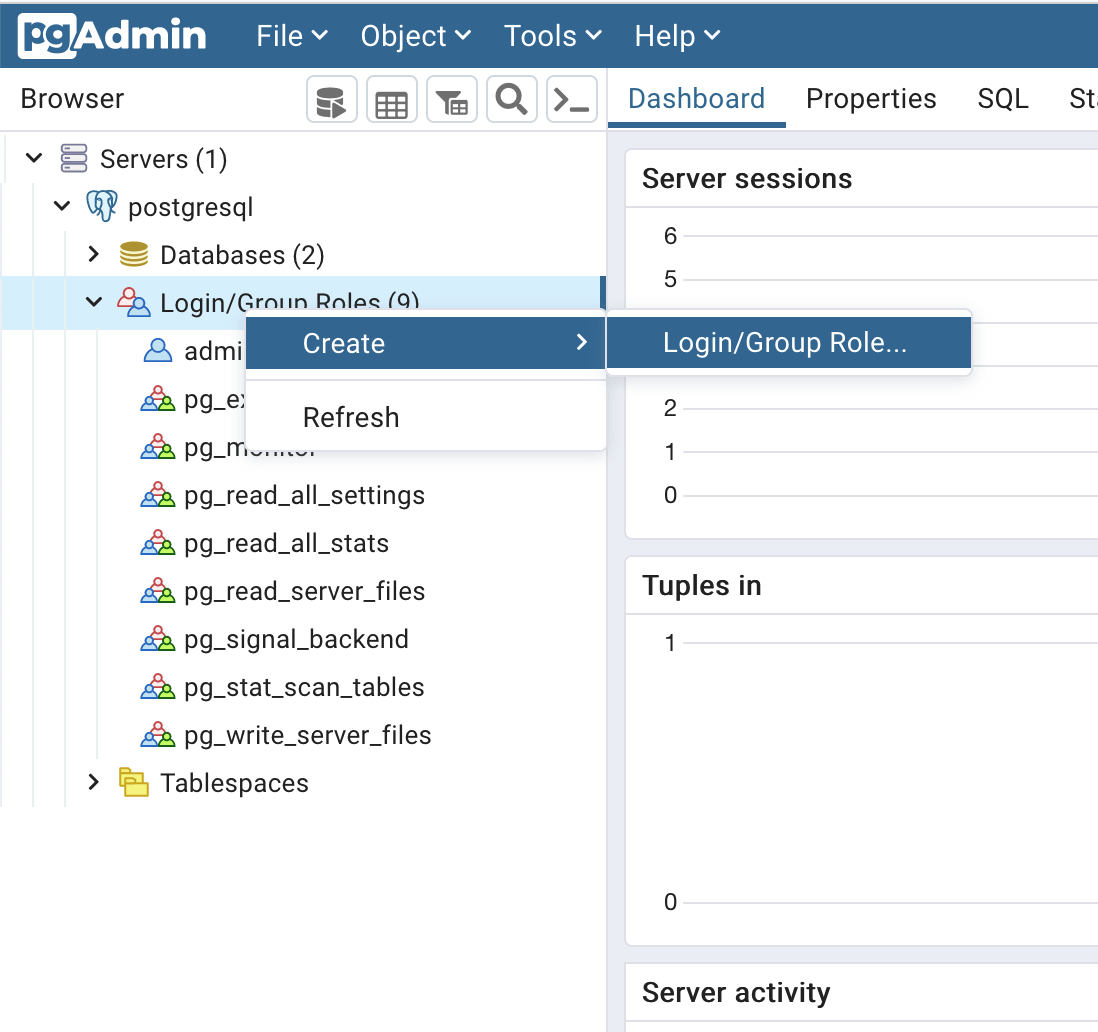1098x1032 pixels.
Task: Choose Login/Group Role... from submenu
Action: click(x=785, y=343)
